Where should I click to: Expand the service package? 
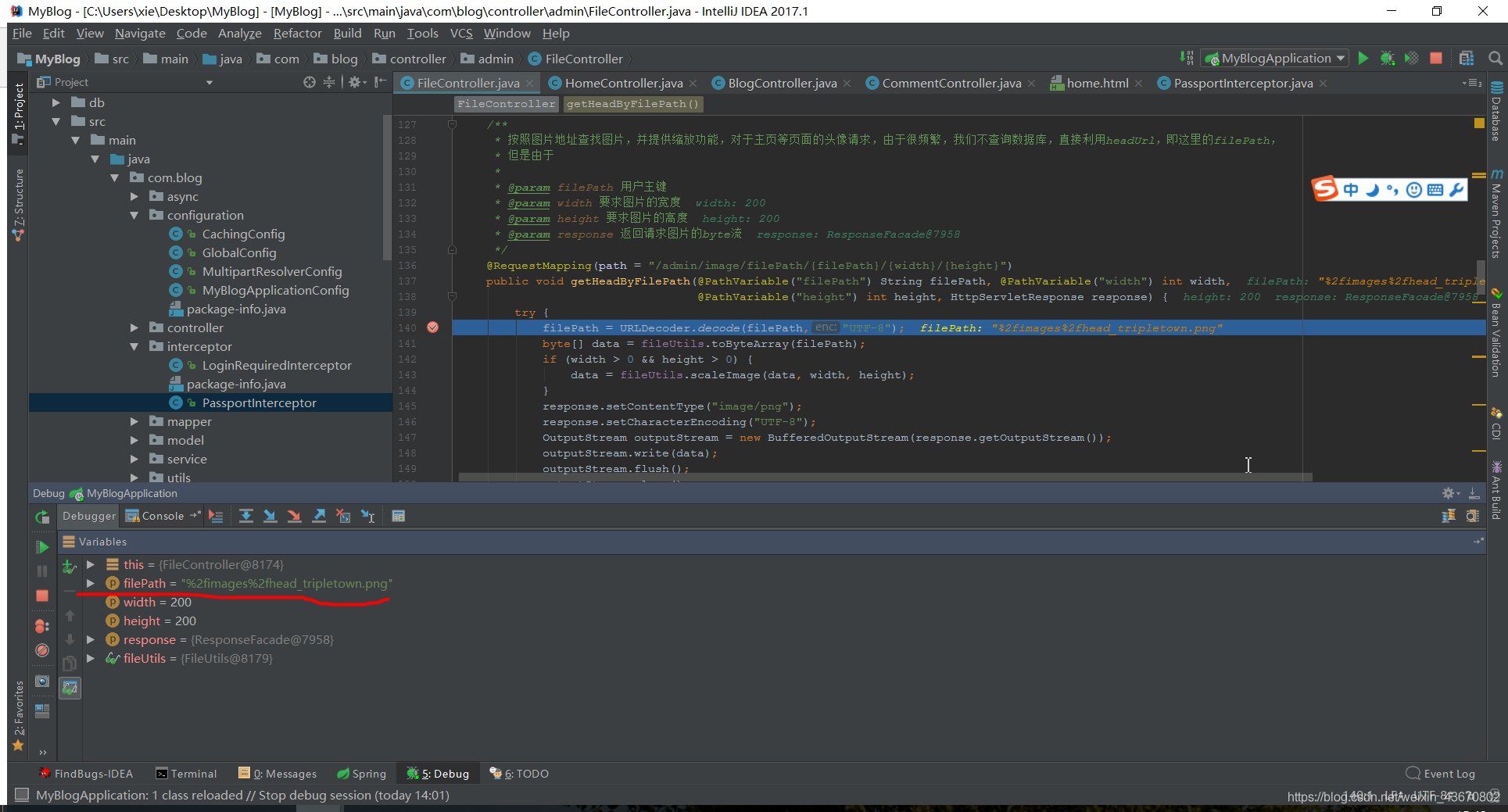point(134,459)
